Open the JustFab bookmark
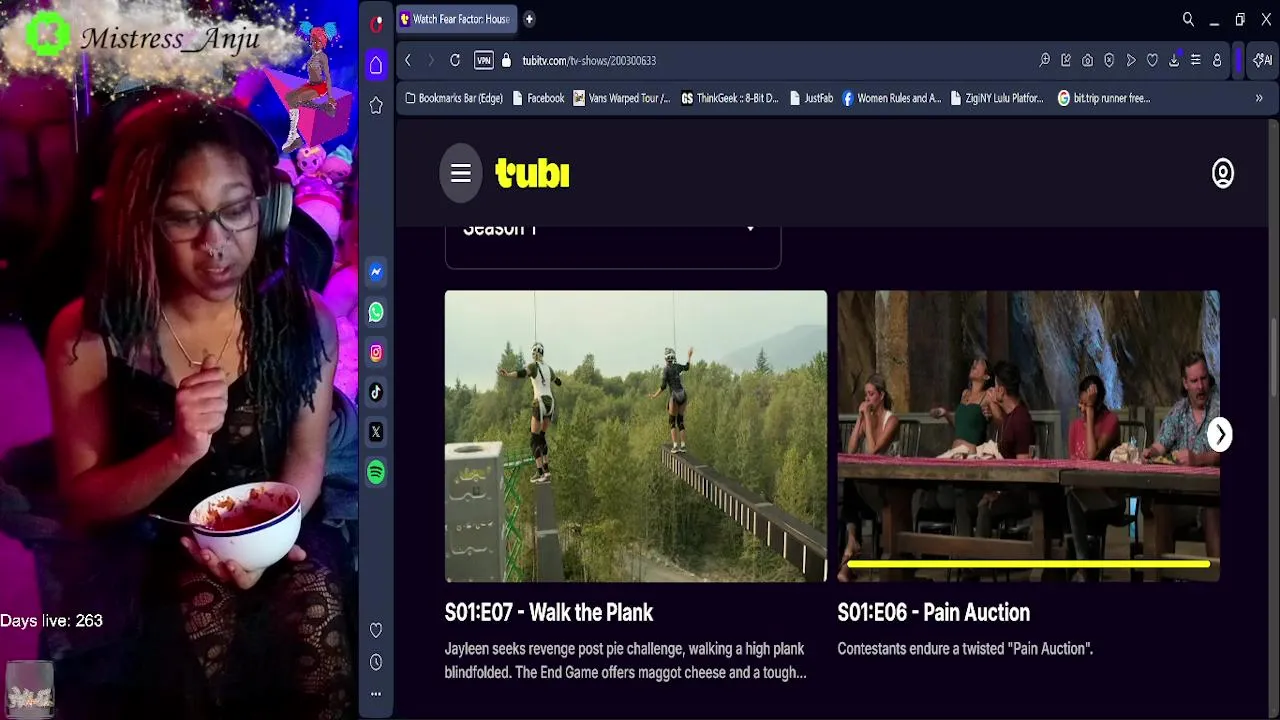This screenshot has width=1280, height=720. (811, 98)
